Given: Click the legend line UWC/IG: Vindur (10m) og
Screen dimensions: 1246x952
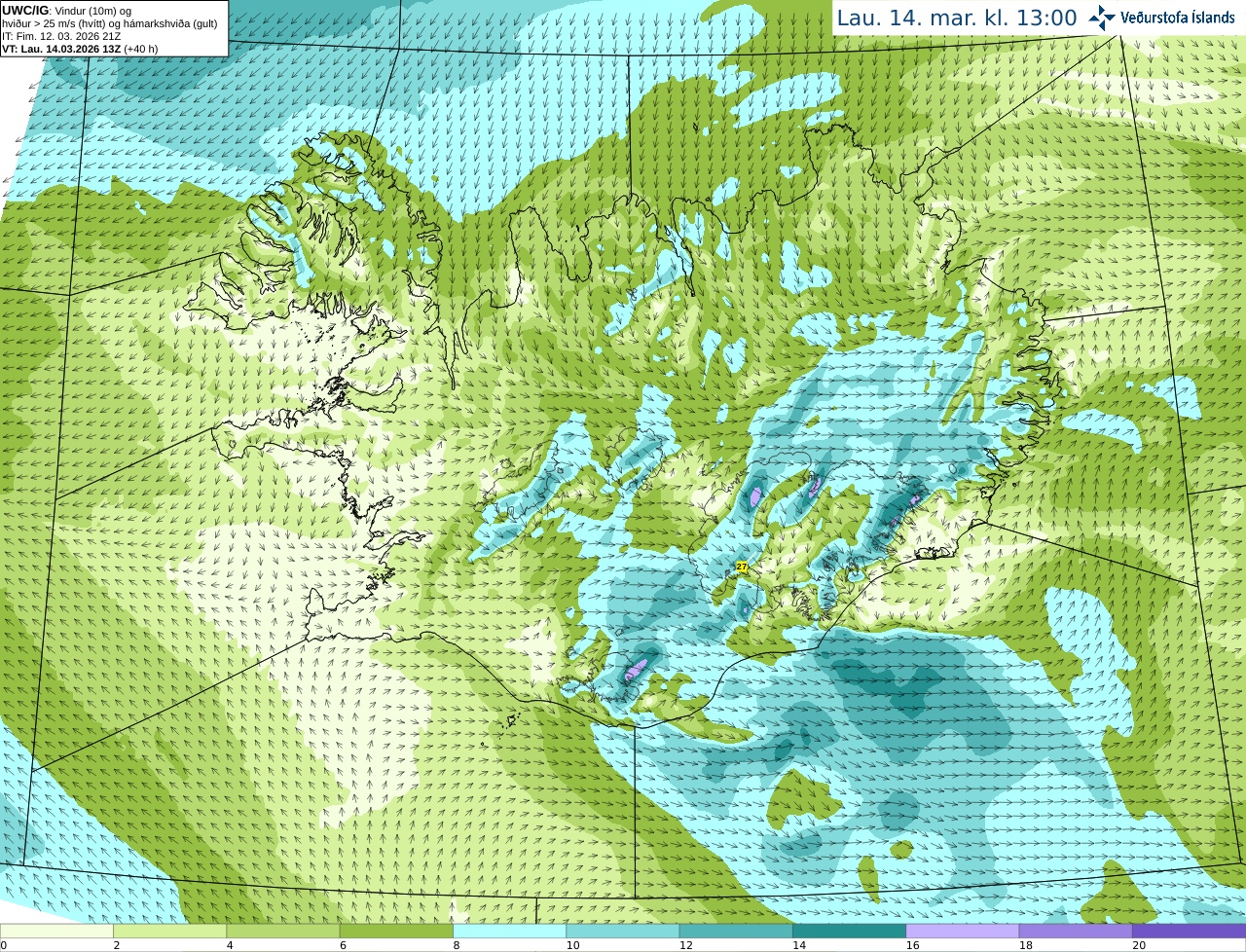Looking at the screenshot, I should (66, 11).
